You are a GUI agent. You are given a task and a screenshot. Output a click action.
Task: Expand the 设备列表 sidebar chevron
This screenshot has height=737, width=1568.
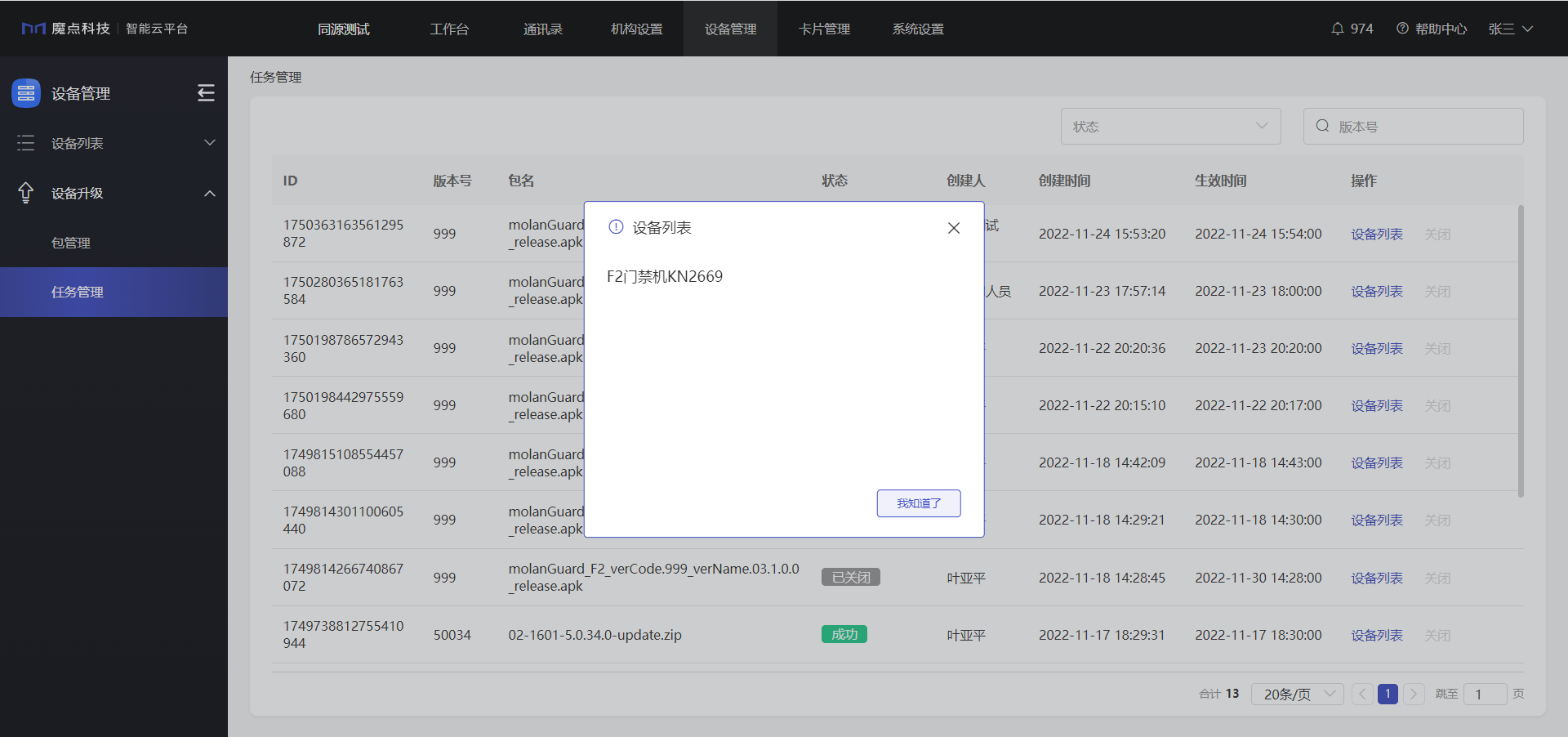click(210, 143)
